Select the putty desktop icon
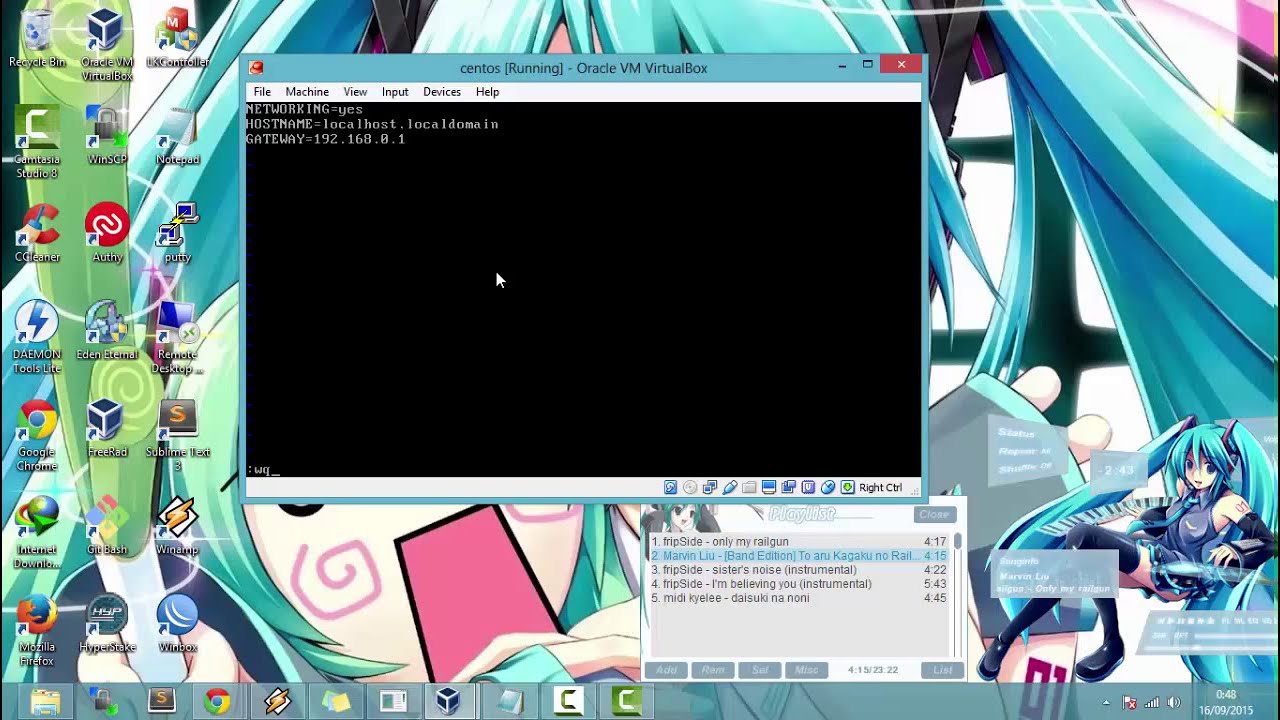 pyautogui.click(x=177, y=235)
